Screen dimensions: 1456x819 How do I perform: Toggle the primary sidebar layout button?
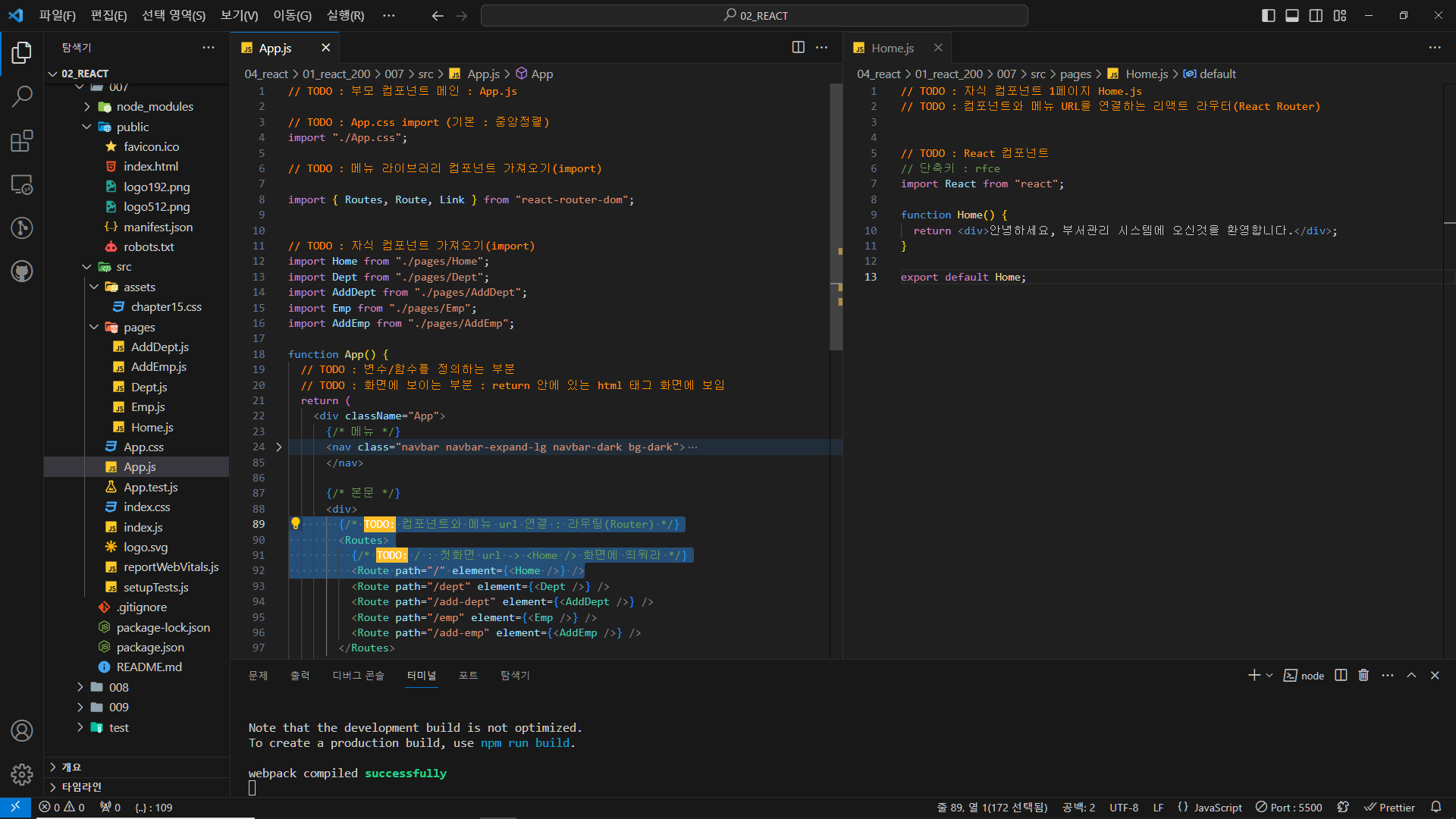pyautogui.click(x=1268, y=16)
